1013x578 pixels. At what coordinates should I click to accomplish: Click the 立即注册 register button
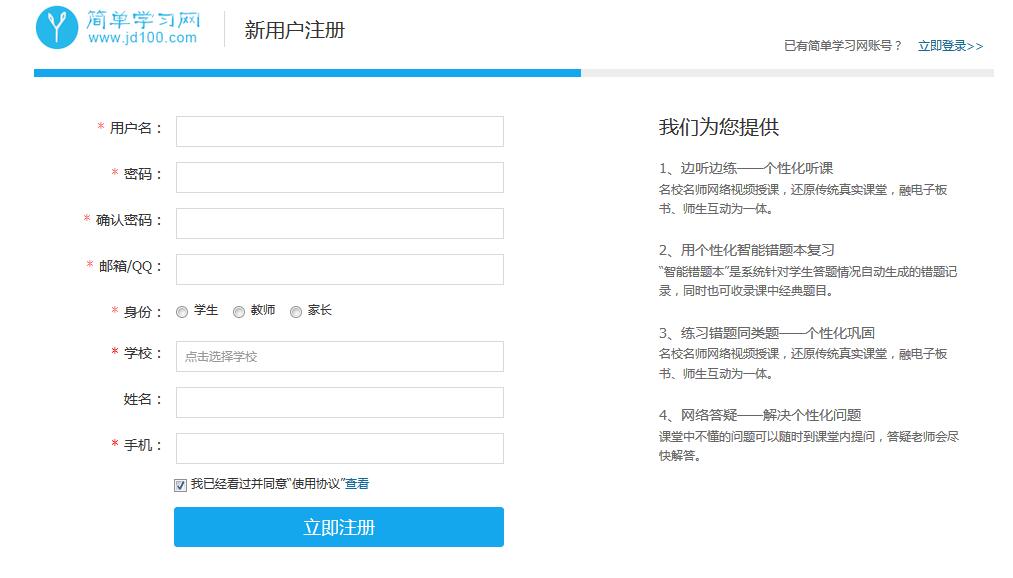coord(339,527)
